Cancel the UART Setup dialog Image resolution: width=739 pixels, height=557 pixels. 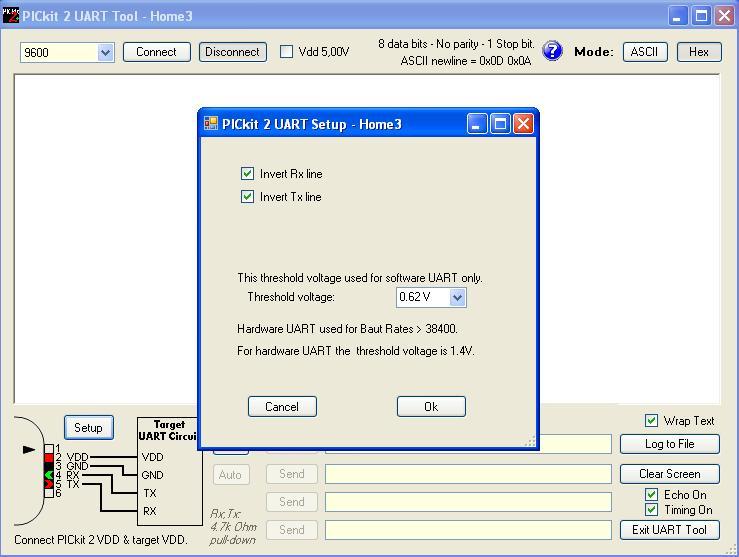282,407
